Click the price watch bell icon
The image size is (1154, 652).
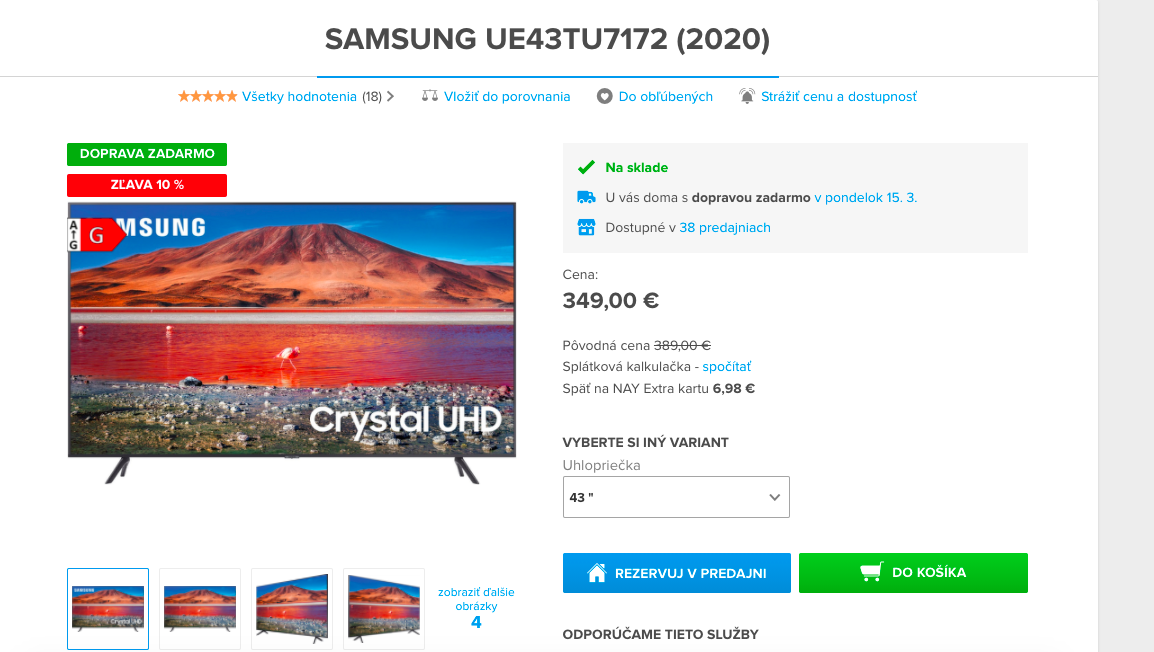click(x=747, y=96)
